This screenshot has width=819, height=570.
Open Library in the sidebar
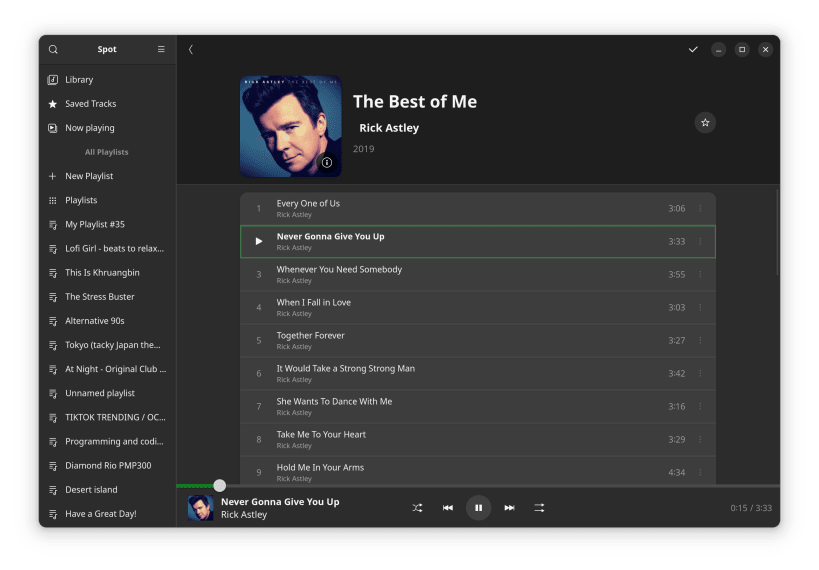click(107, 79)
